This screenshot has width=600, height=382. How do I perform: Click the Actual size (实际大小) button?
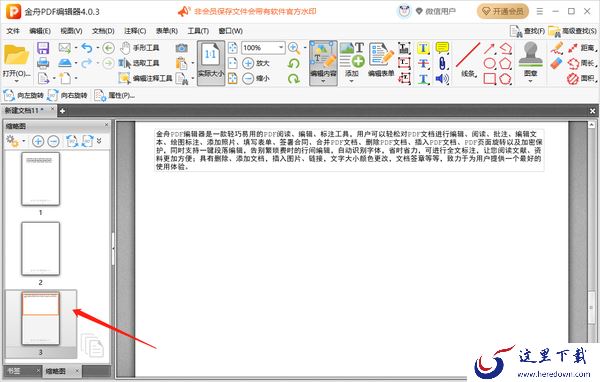211,62
